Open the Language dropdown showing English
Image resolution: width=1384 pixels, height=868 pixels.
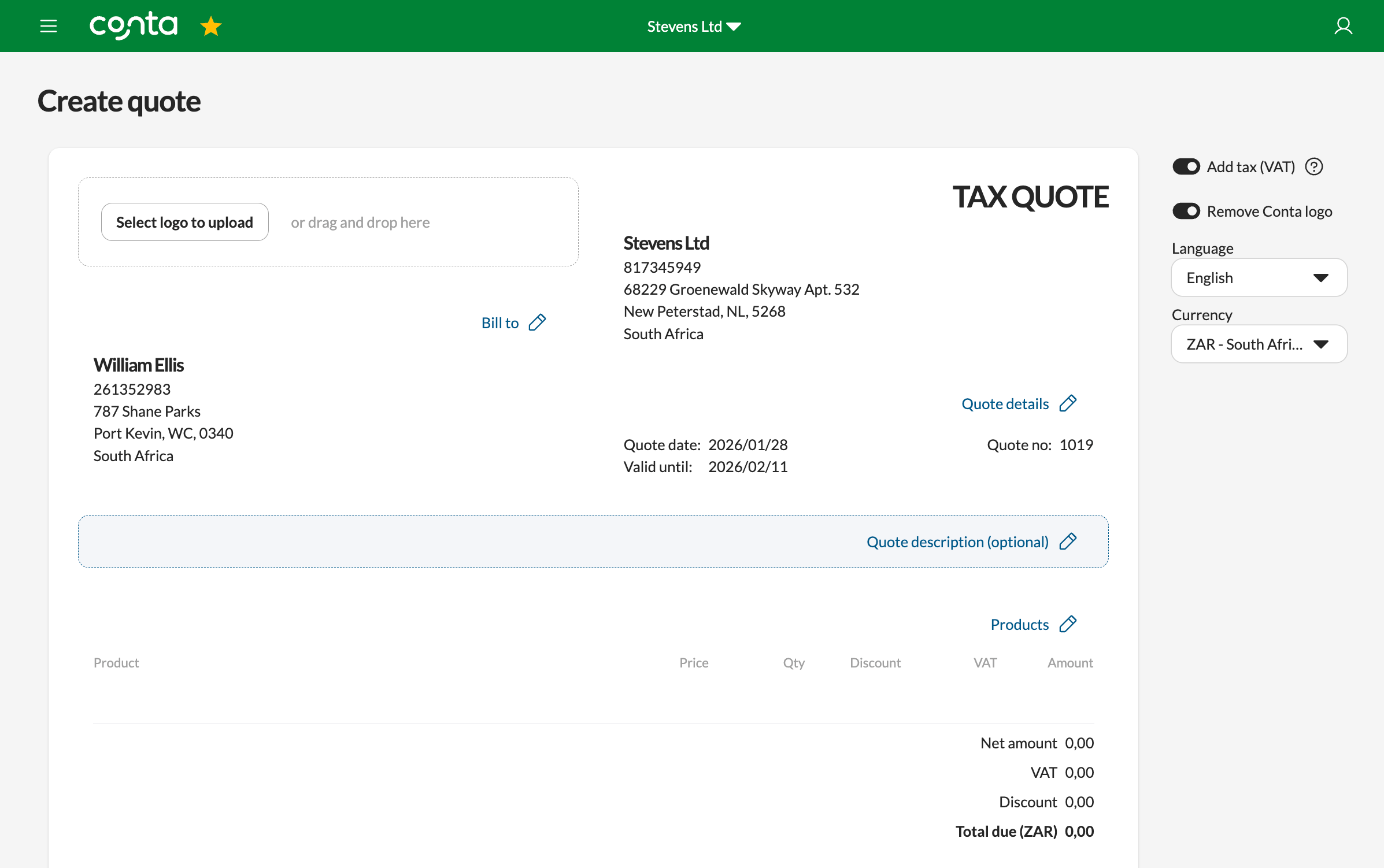tap(1259, 278)
